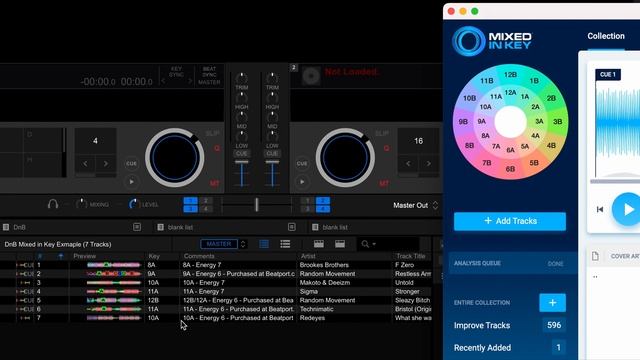640x360 pixels.
Task: Click the Sigma track waveform preview
Action: tap(113, 291)
